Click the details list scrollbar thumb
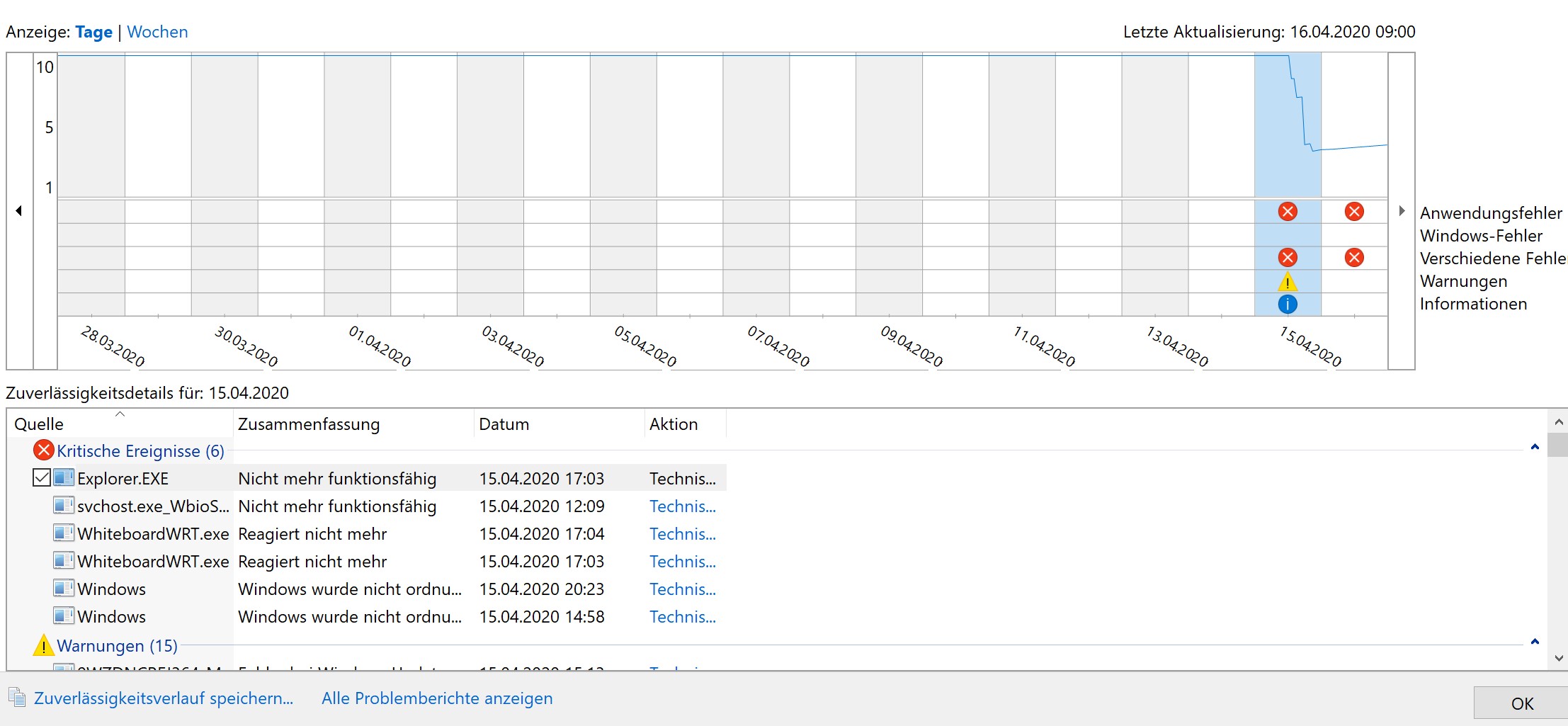This screenshot has width=1568, height=726. [x=1558, y=445]
